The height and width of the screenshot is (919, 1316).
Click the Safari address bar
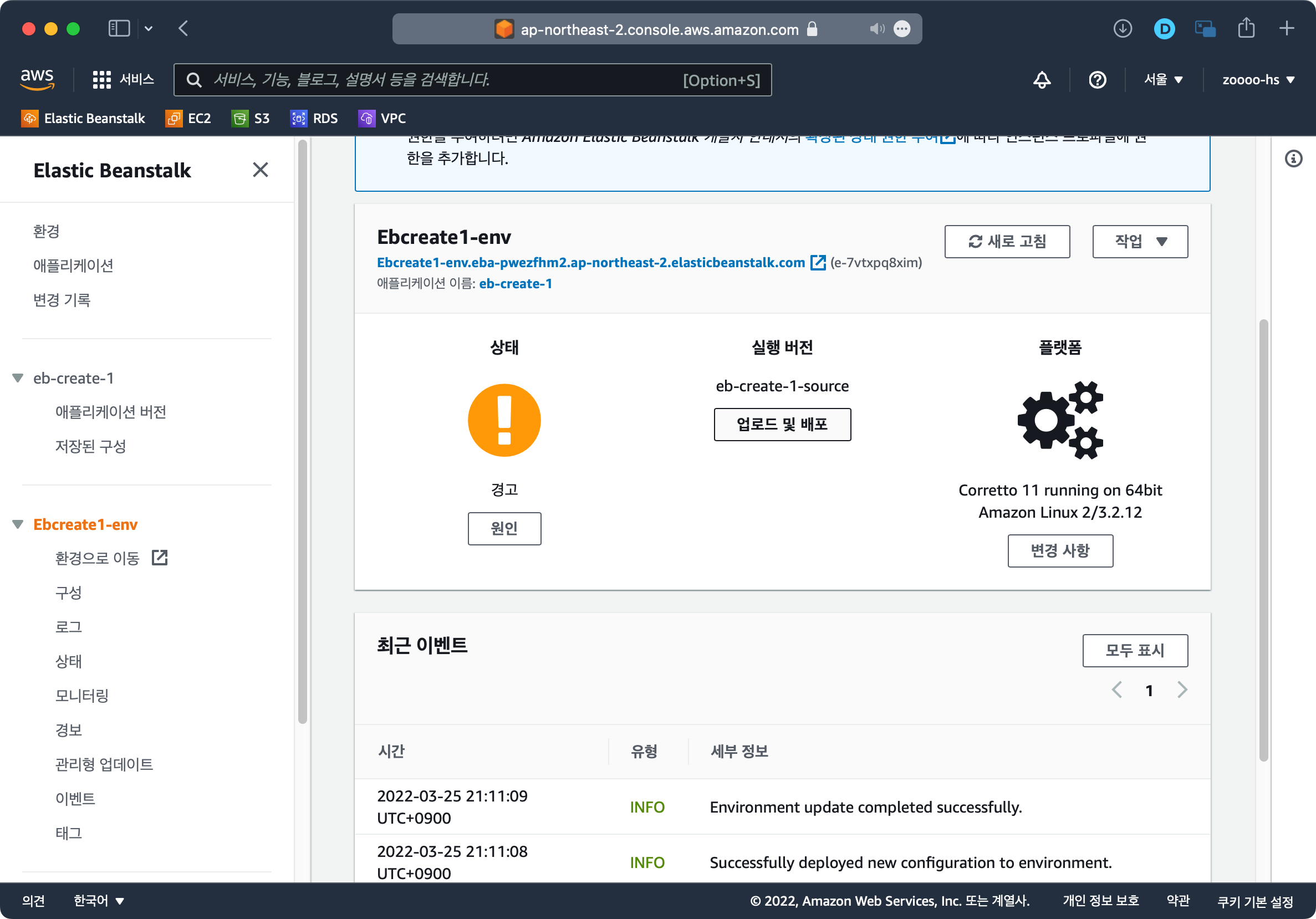click(x=657, y=29)
